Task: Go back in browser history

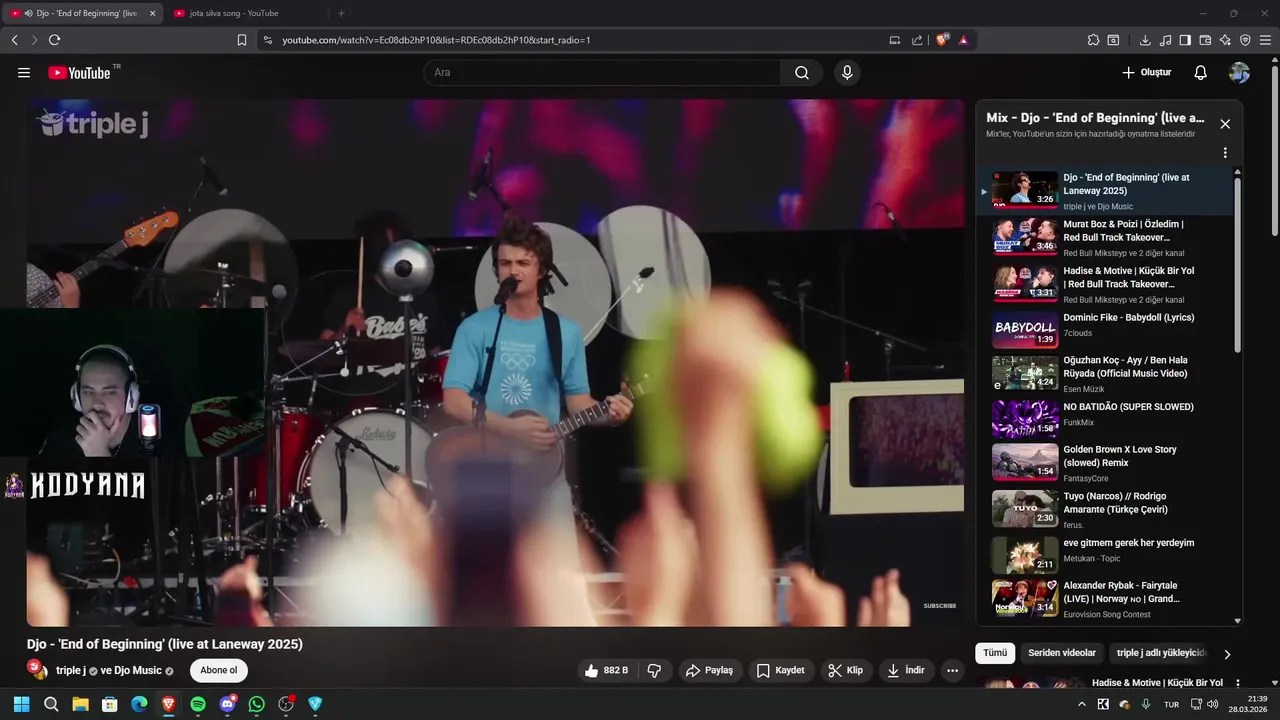Action: tap(14, 40)
